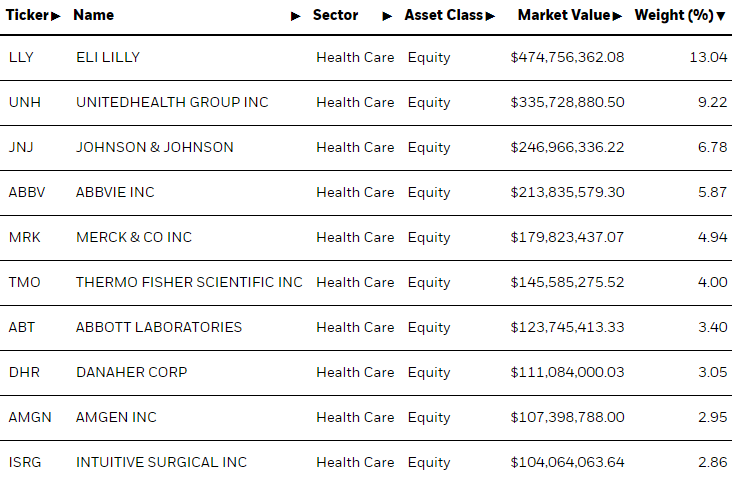Viewport: 732px width, 480px height.
Task: Select the Sector column header
Action: [x=335, y=15]
